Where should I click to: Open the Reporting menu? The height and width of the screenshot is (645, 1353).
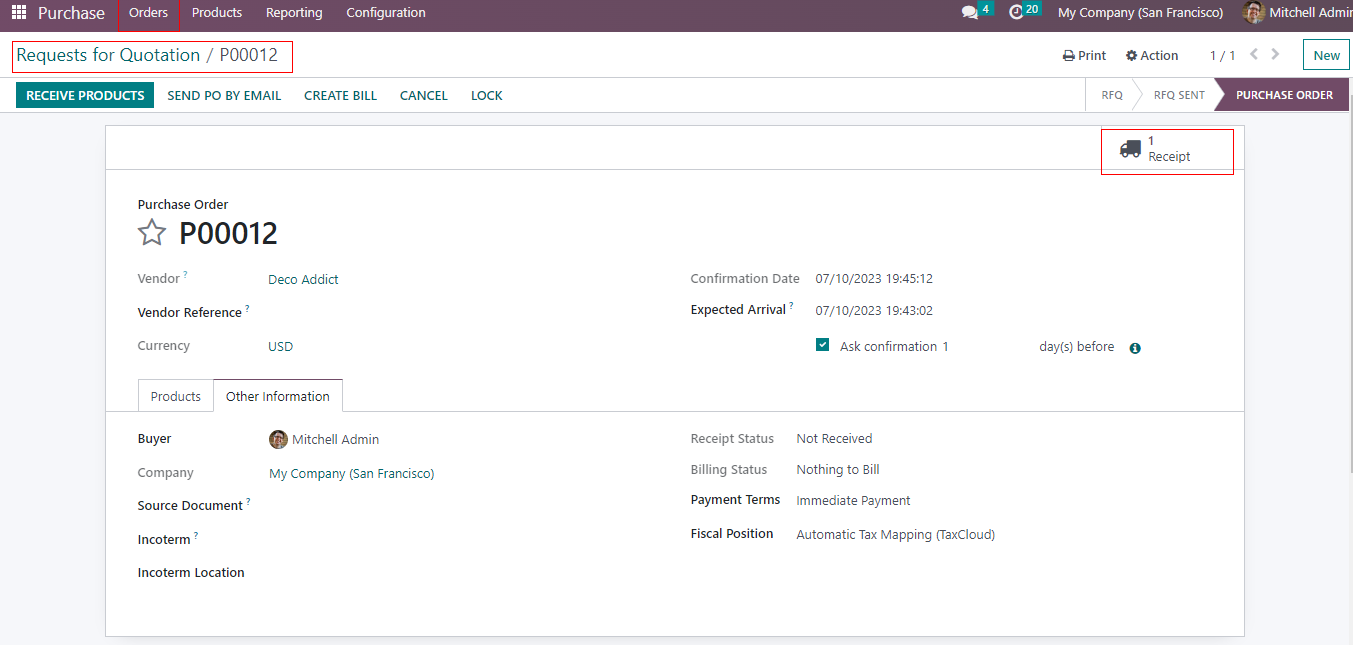294,13
